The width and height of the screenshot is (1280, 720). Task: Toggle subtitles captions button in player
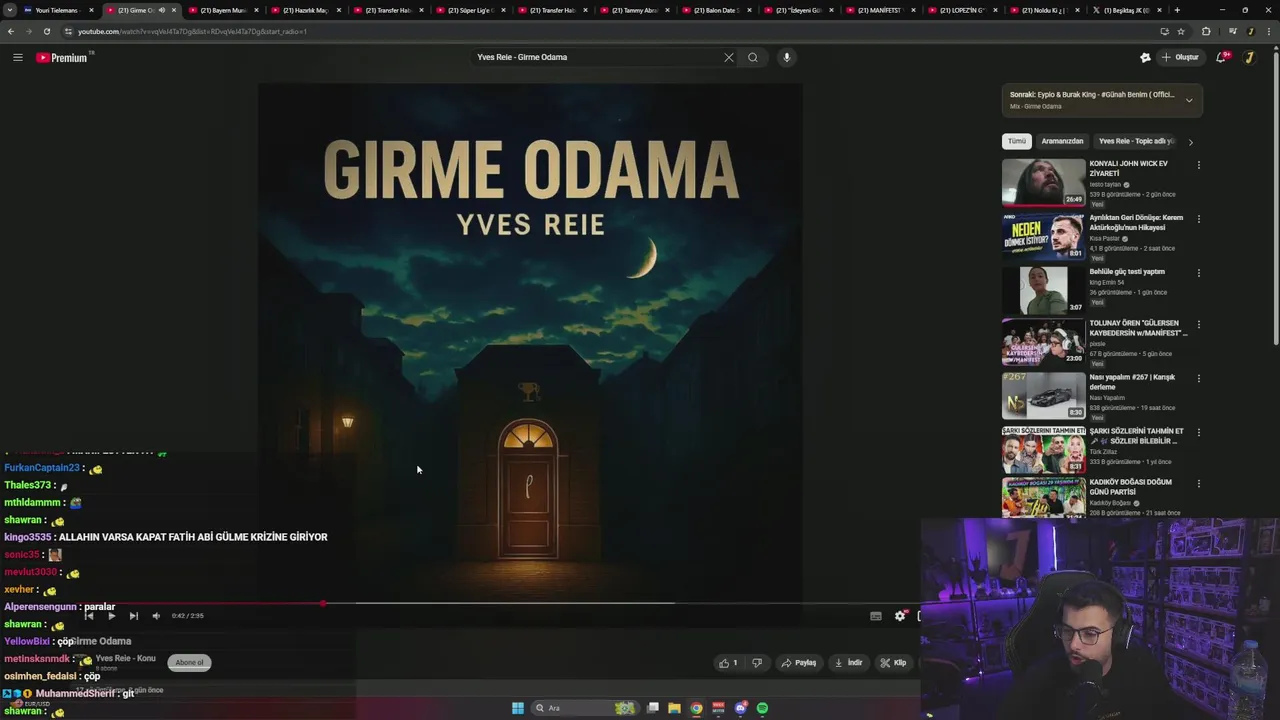coord(876,616)
